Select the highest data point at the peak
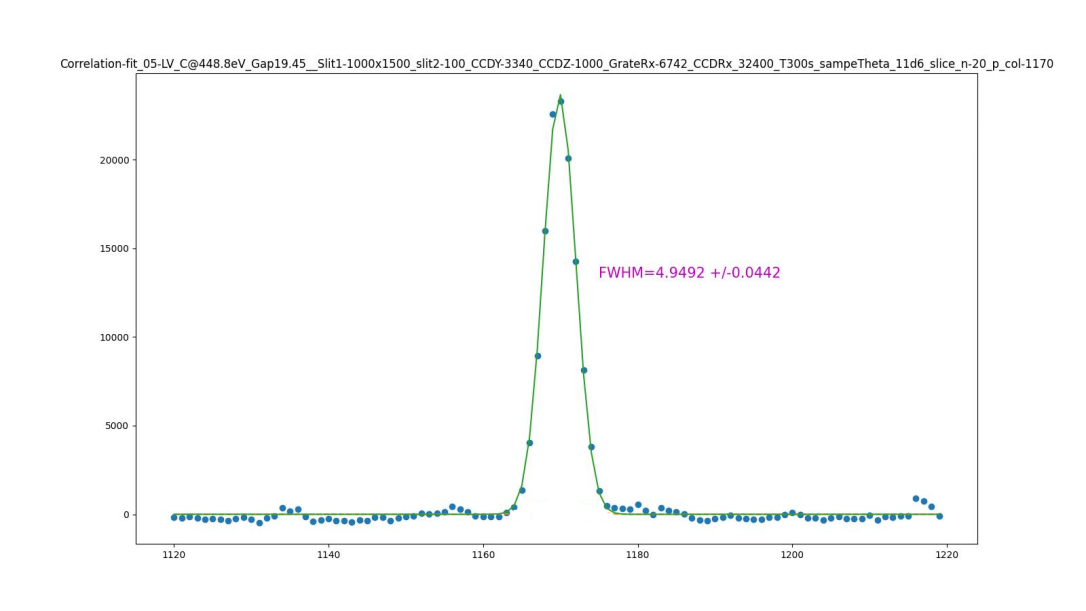The width and height of the screenshot is (1086, 611). tap(560, 101)
